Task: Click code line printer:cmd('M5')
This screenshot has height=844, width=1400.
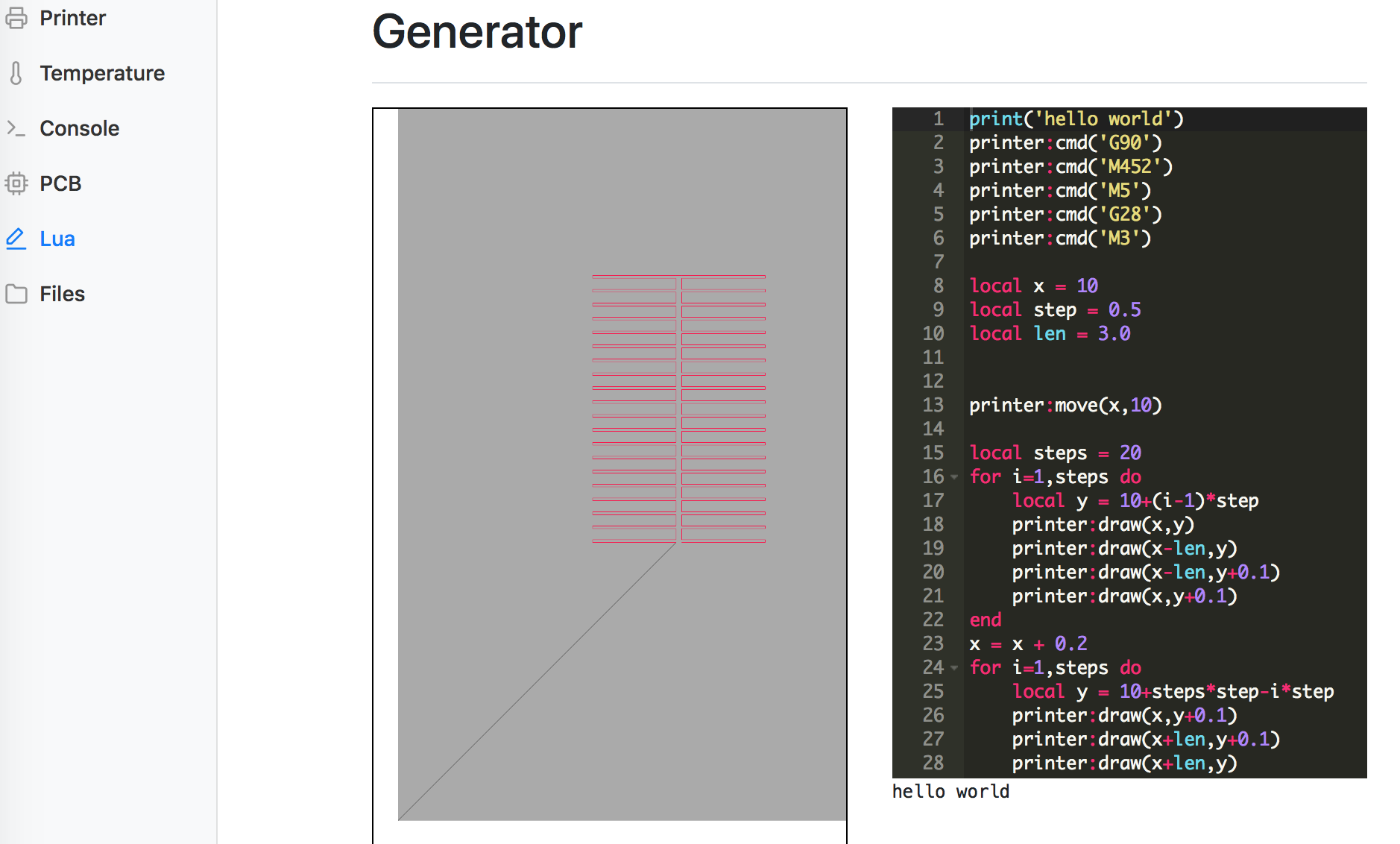Action: tap(1060, 191)
